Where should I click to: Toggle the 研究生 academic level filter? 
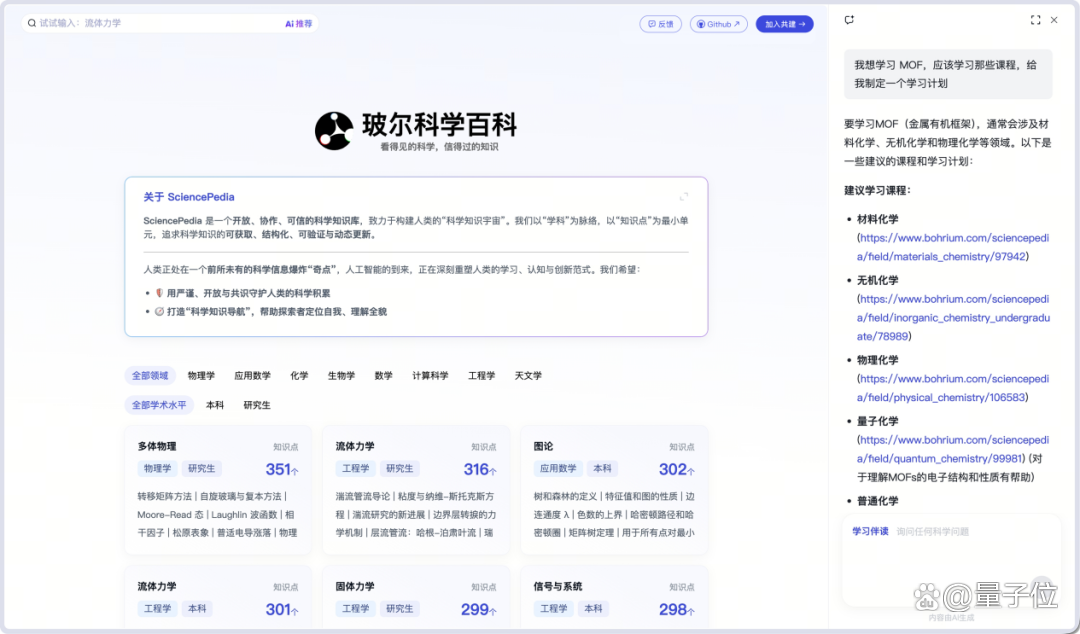pyautogui.click(x=257, y=405)
